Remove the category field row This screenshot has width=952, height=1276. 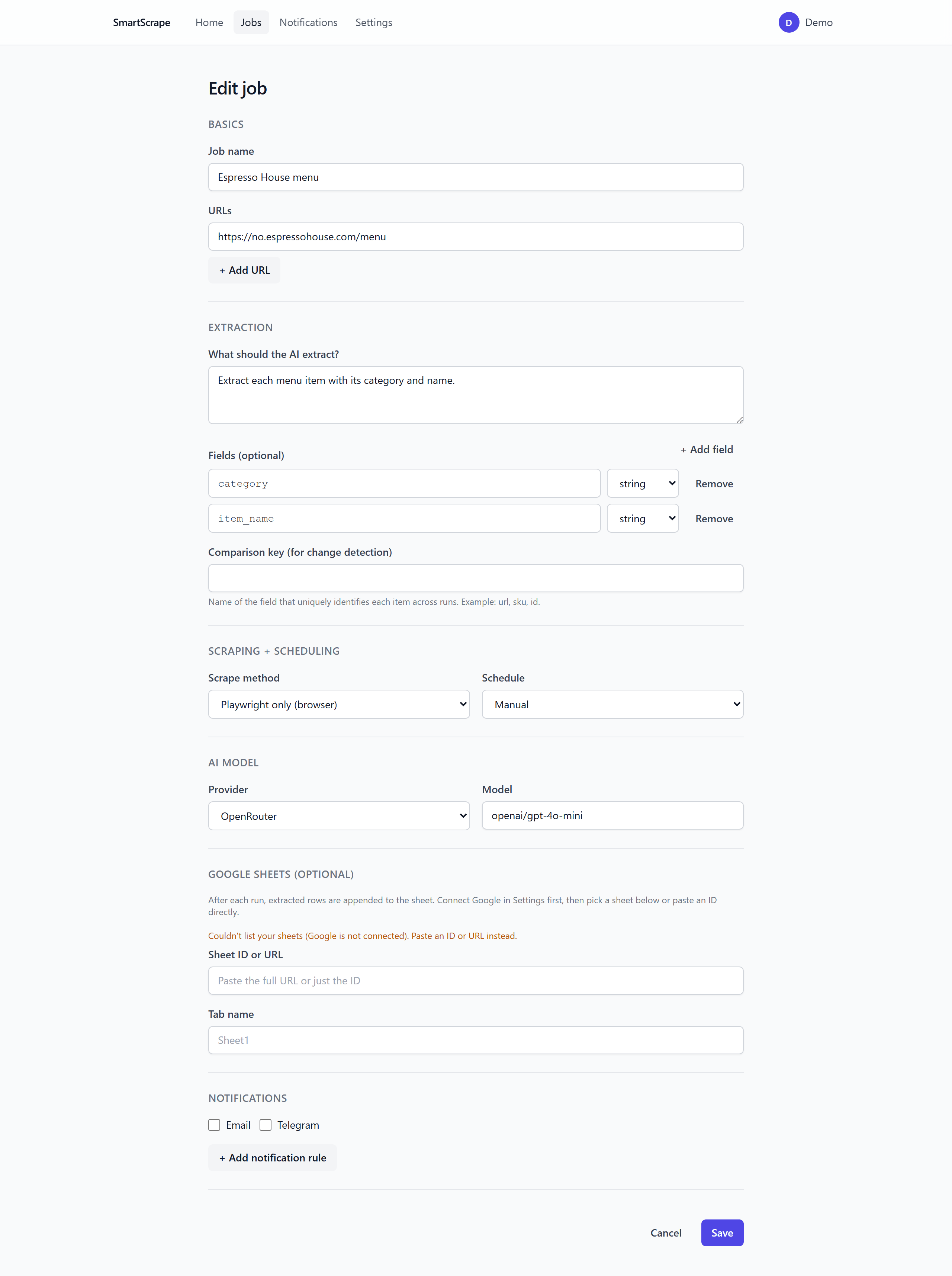(x=714, y=484)
